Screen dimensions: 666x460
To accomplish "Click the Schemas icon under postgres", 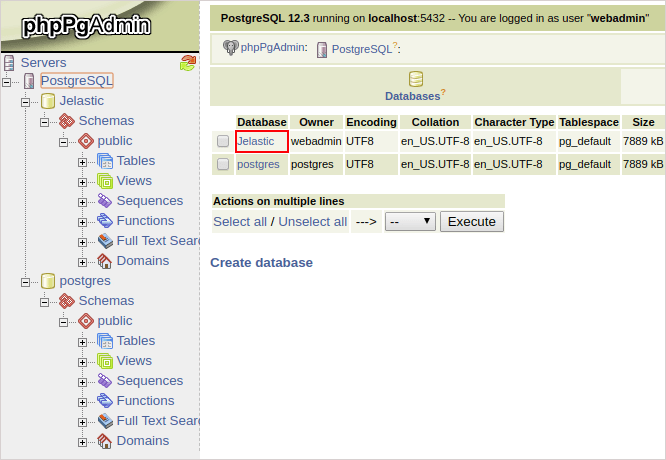I will (67, 301).
